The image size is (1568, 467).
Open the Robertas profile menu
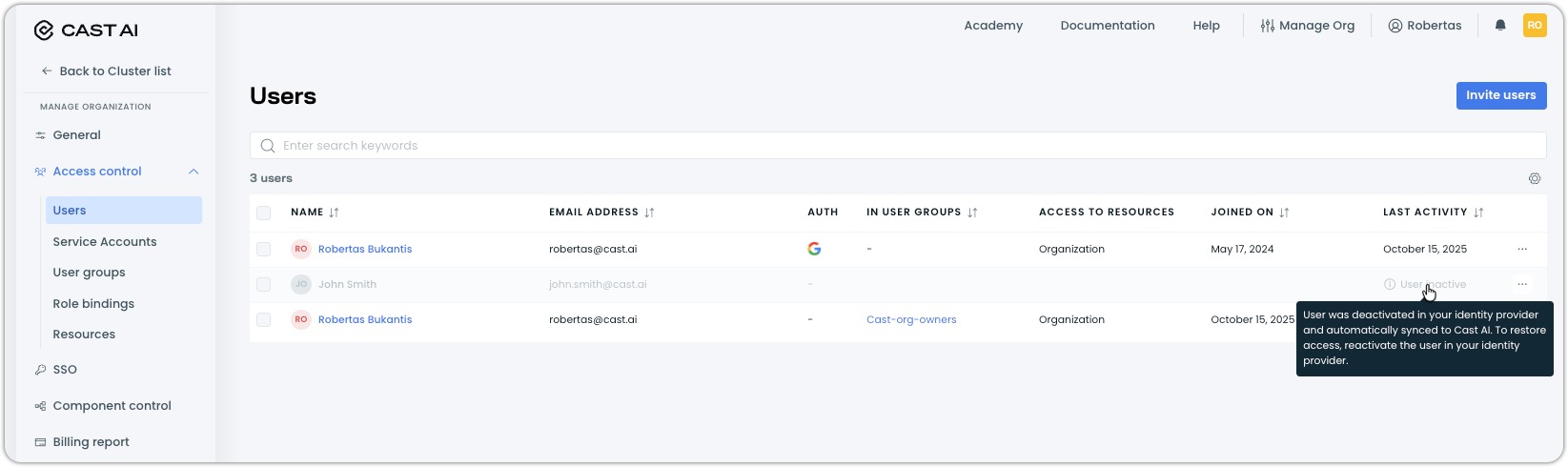(x=1424, y=26)
